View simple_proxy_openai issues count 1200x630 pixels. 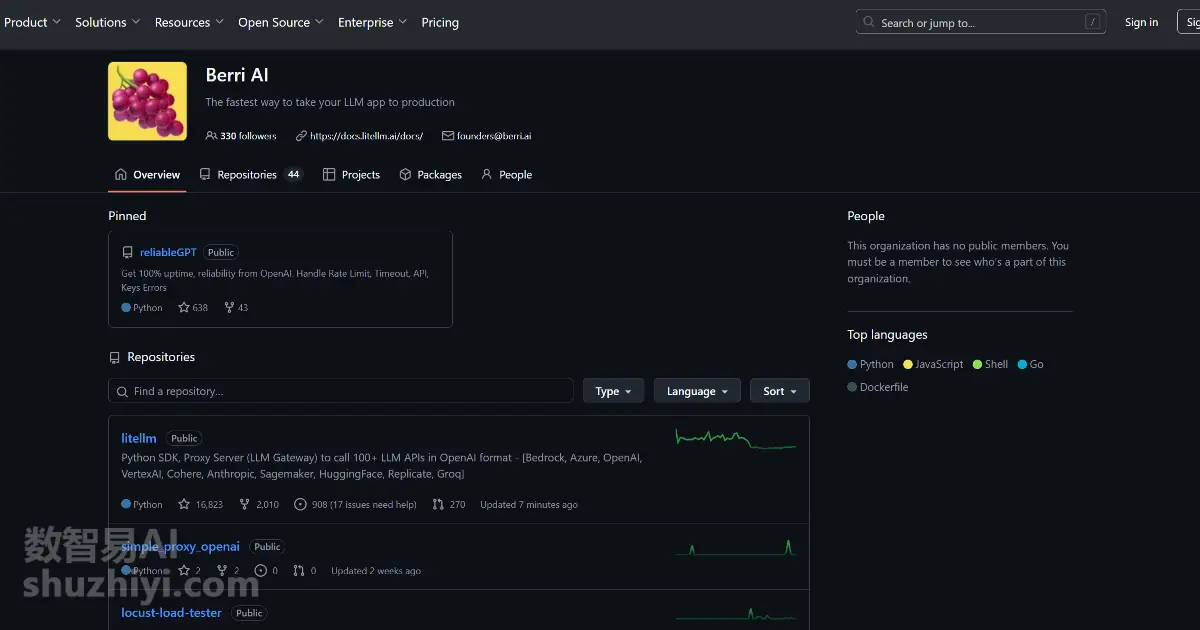point(266,570)
